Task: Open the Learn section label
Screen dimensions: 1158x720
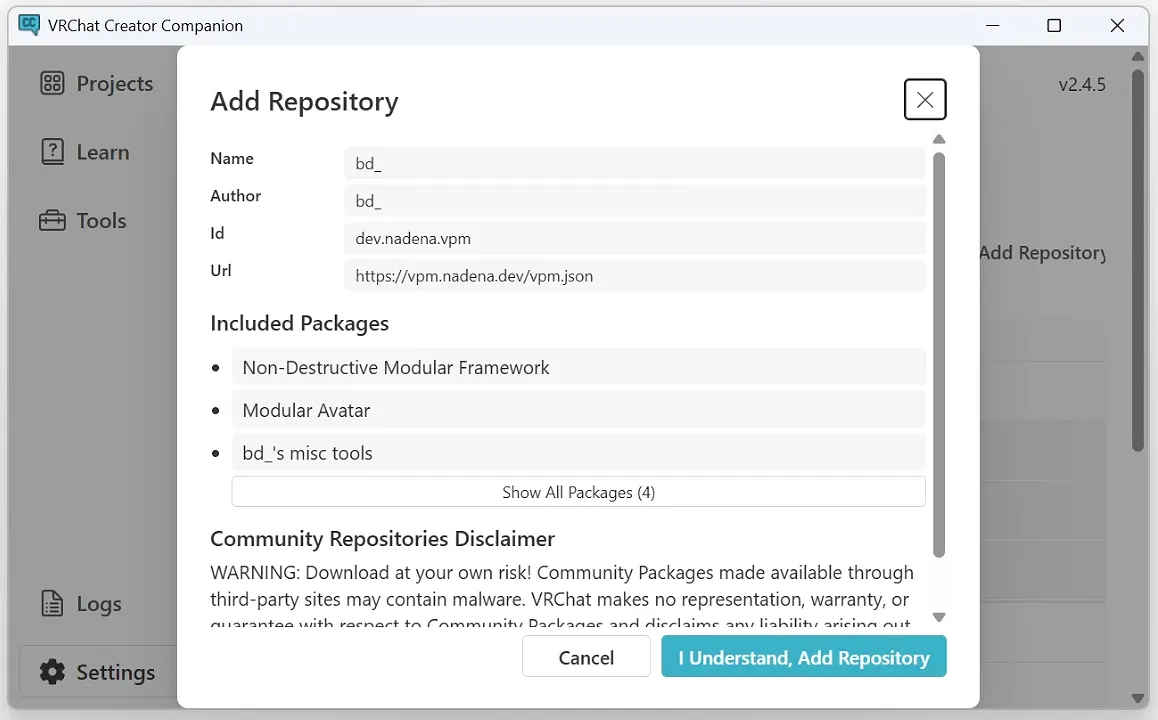Action: [x=103, y=152]
